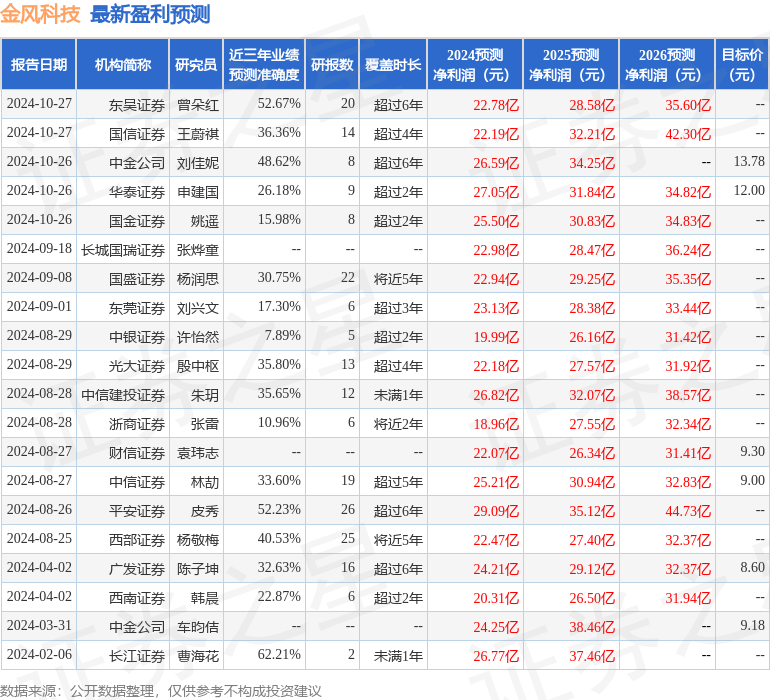770x700 pixels.
Task: Select analyst 刘佳妮 cell
Action: click(198, 163)
